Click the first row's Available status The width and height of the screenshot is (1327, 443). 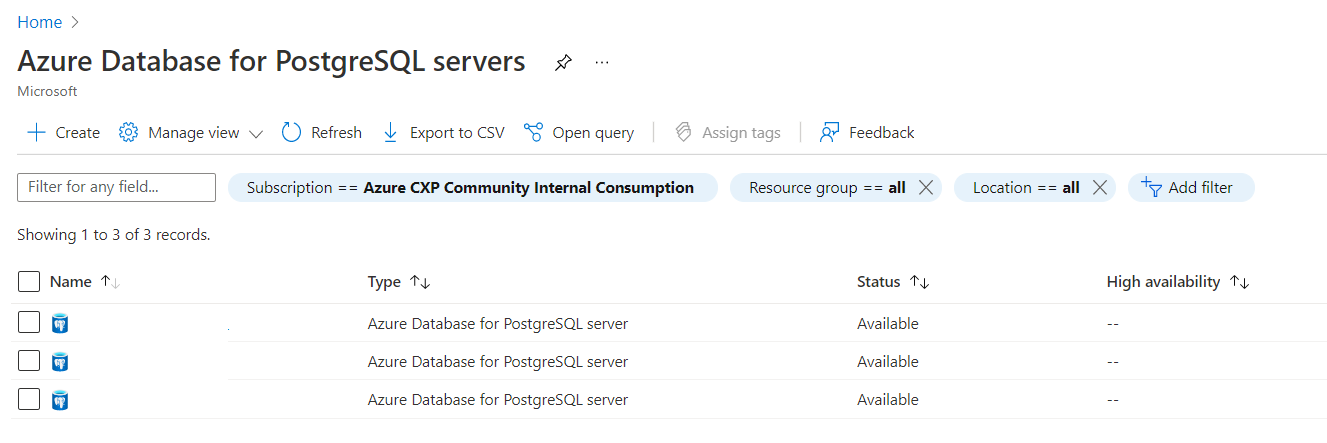coord(888,323)
